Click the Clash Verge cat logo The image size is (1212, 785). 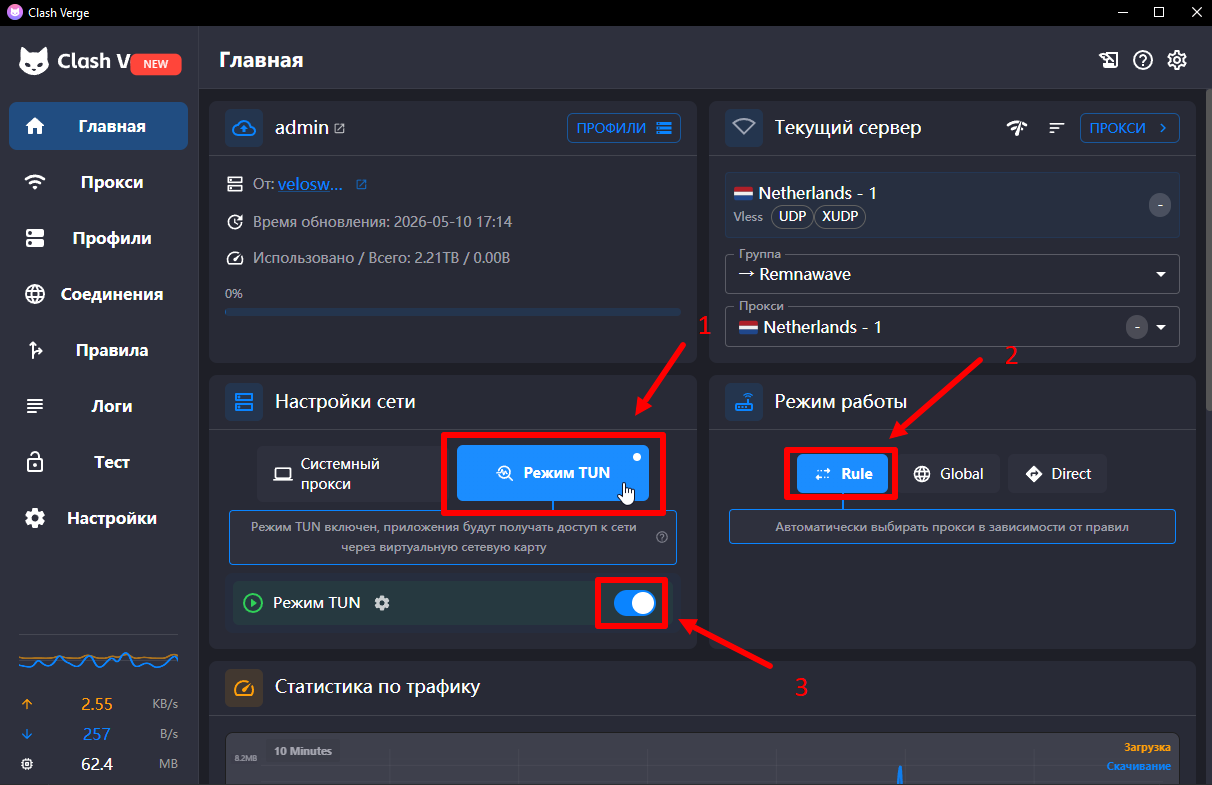[x=34, y=61]
